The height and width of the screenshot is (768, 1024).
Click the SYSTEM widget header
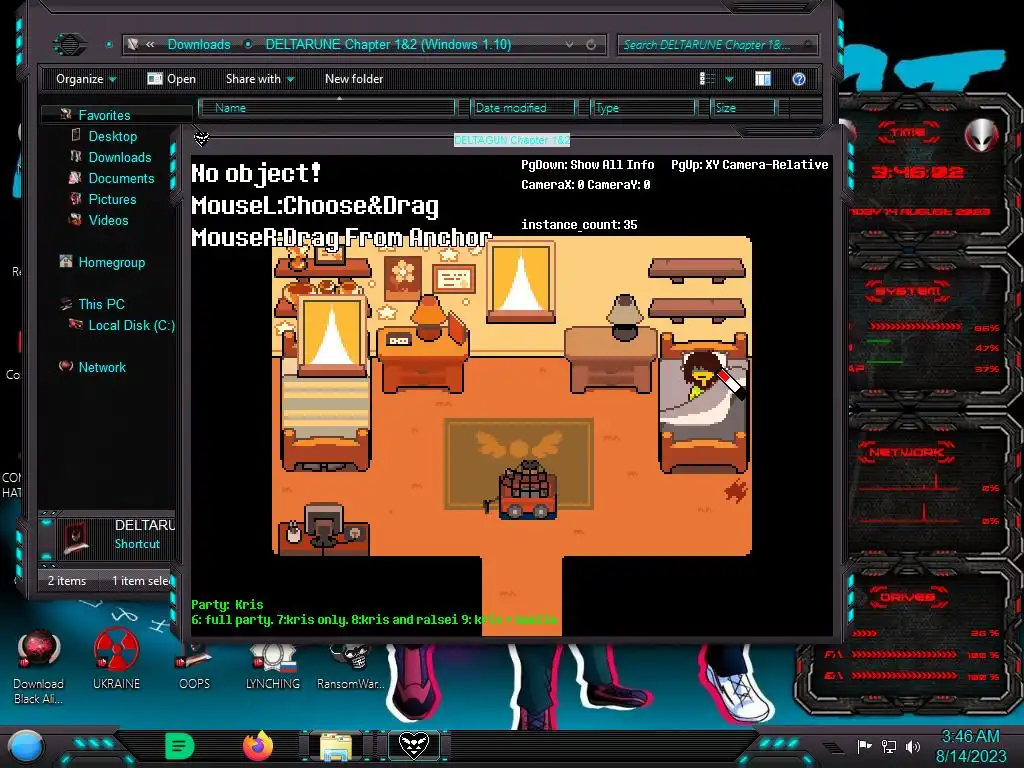[x=908, y=291]
